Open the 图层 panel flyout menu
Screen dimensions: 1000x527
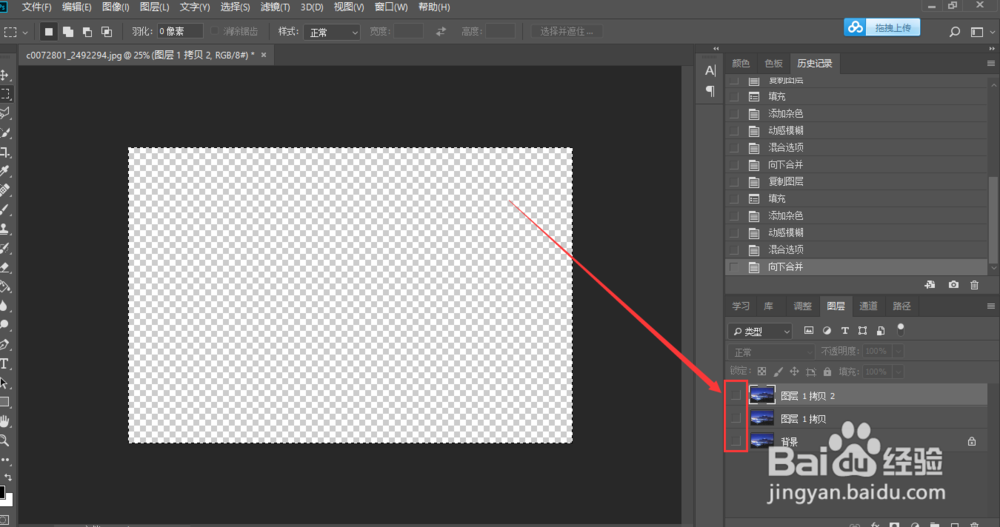pyautogui.click(x=990, y=306)
